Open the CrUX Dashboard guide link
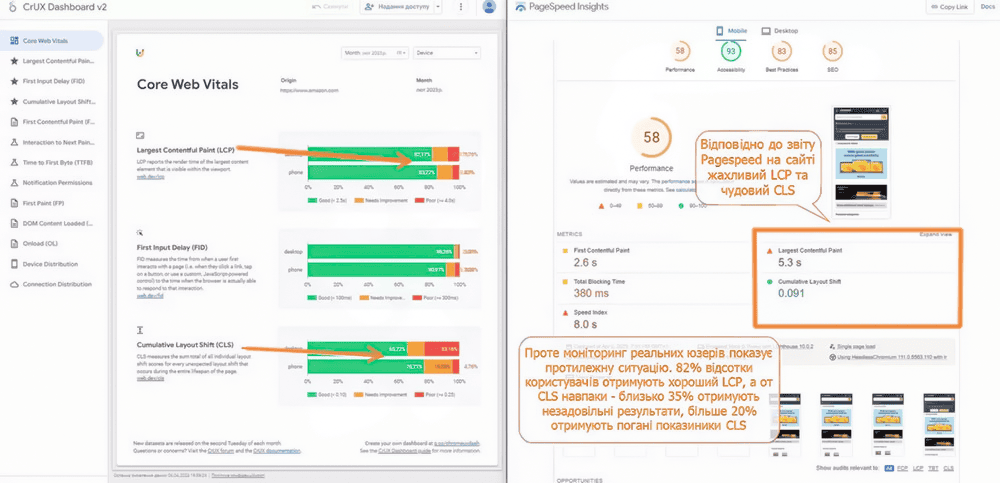This screenshot has width=1000, height=483. (x=404, y=450)
